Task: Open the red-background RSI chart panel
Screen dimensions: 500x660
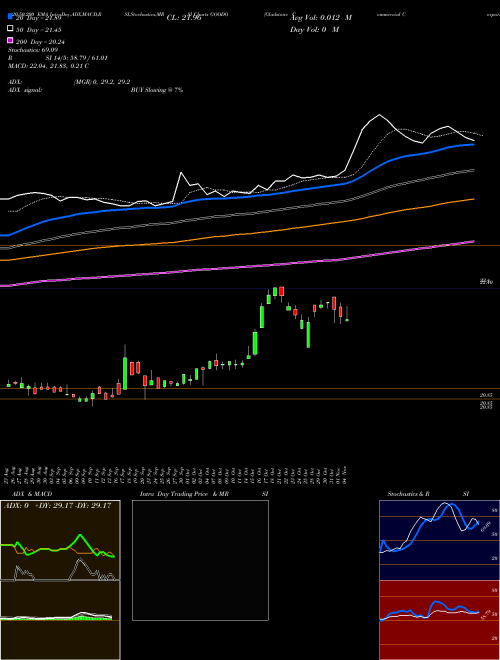Action: point(439,620)
